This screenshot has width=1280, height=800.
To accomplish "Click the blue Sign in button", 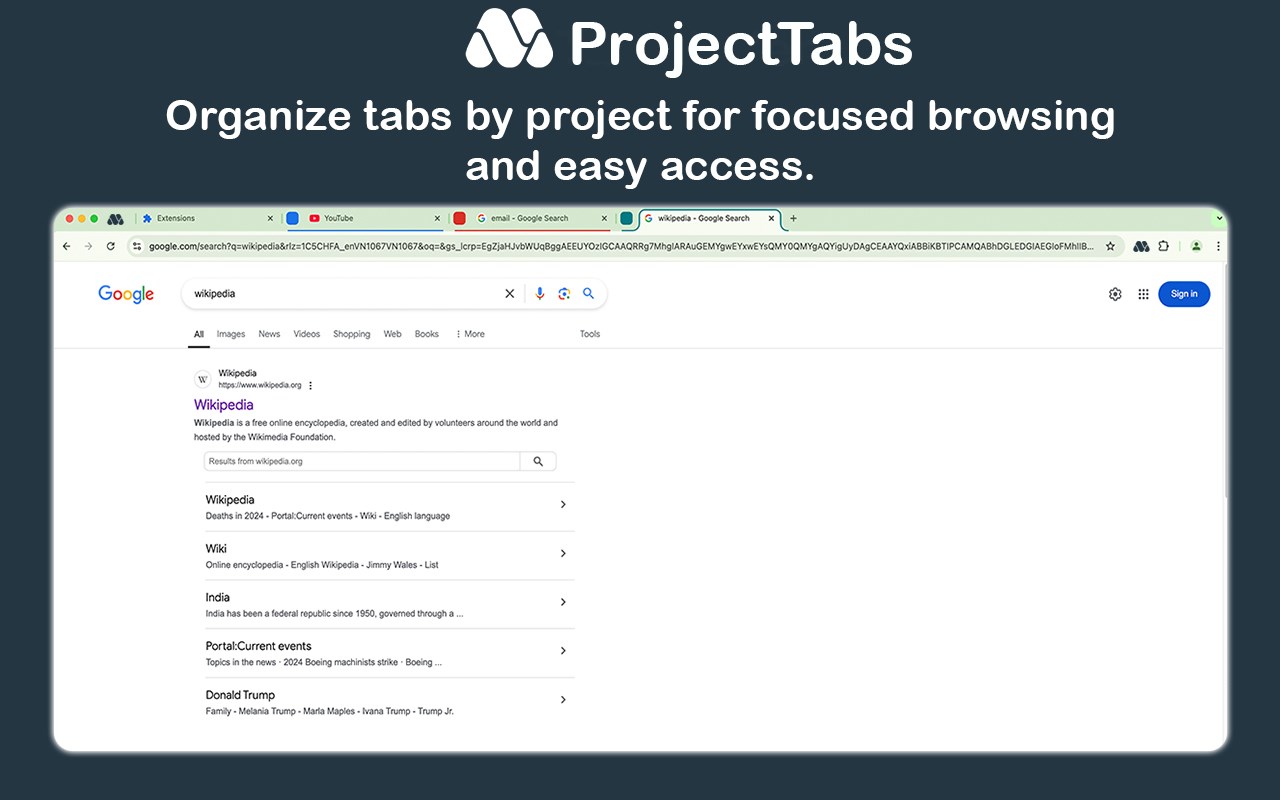I will click(1184, 294).
